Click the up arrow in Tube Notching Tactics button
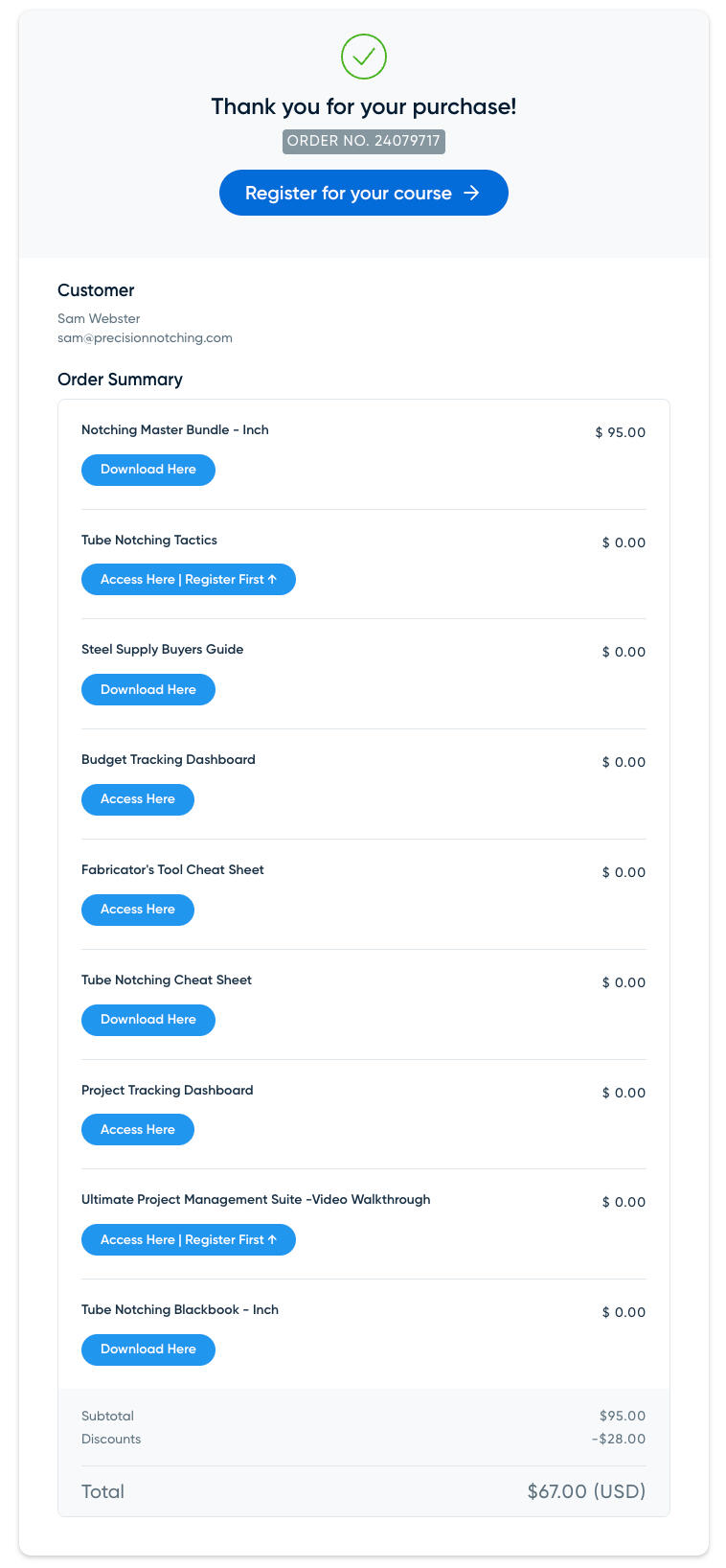726x1568 pixels. coord(273,580)
